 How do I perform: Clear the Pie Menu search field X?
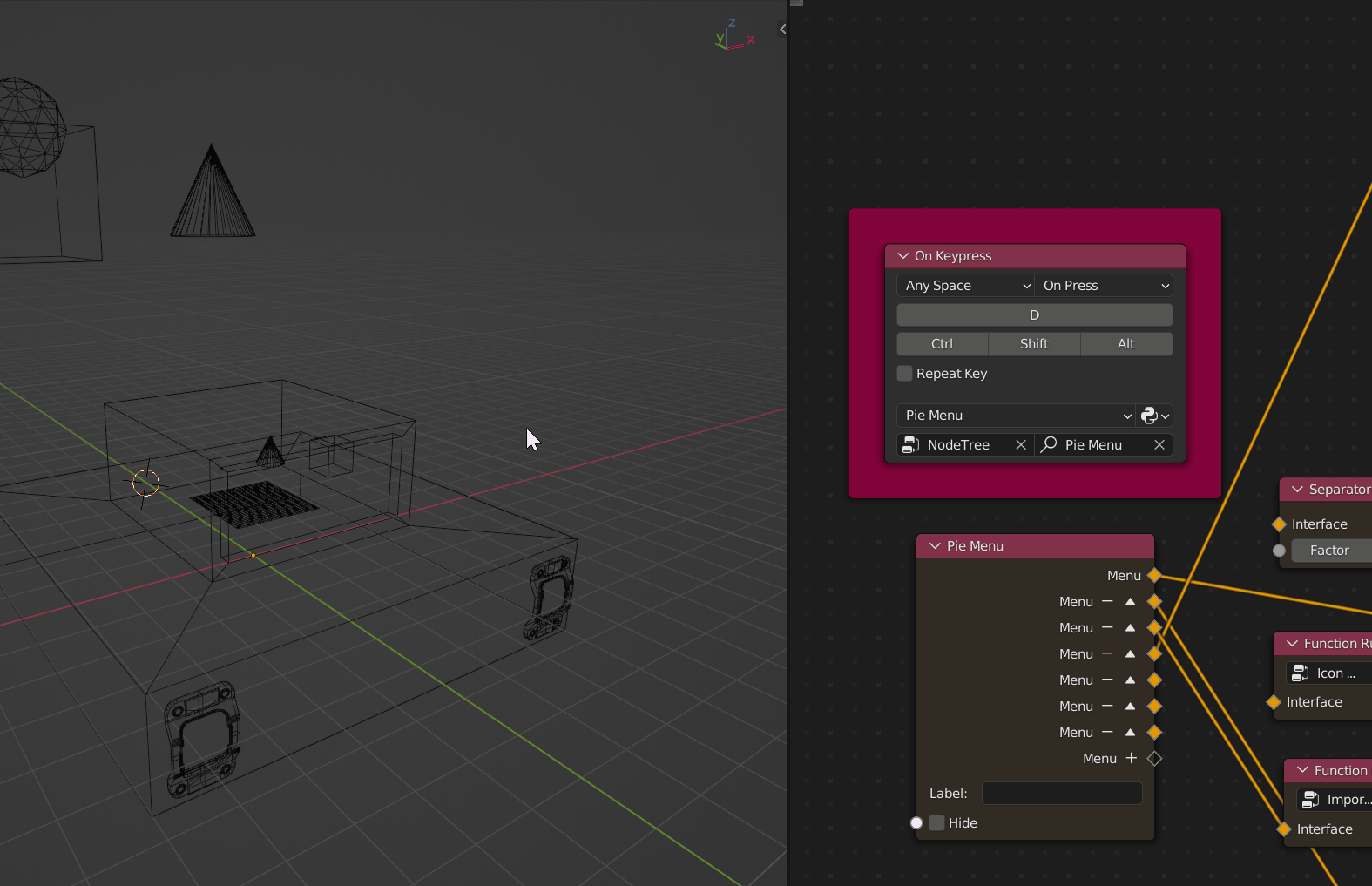click(x=1159, y=445)
